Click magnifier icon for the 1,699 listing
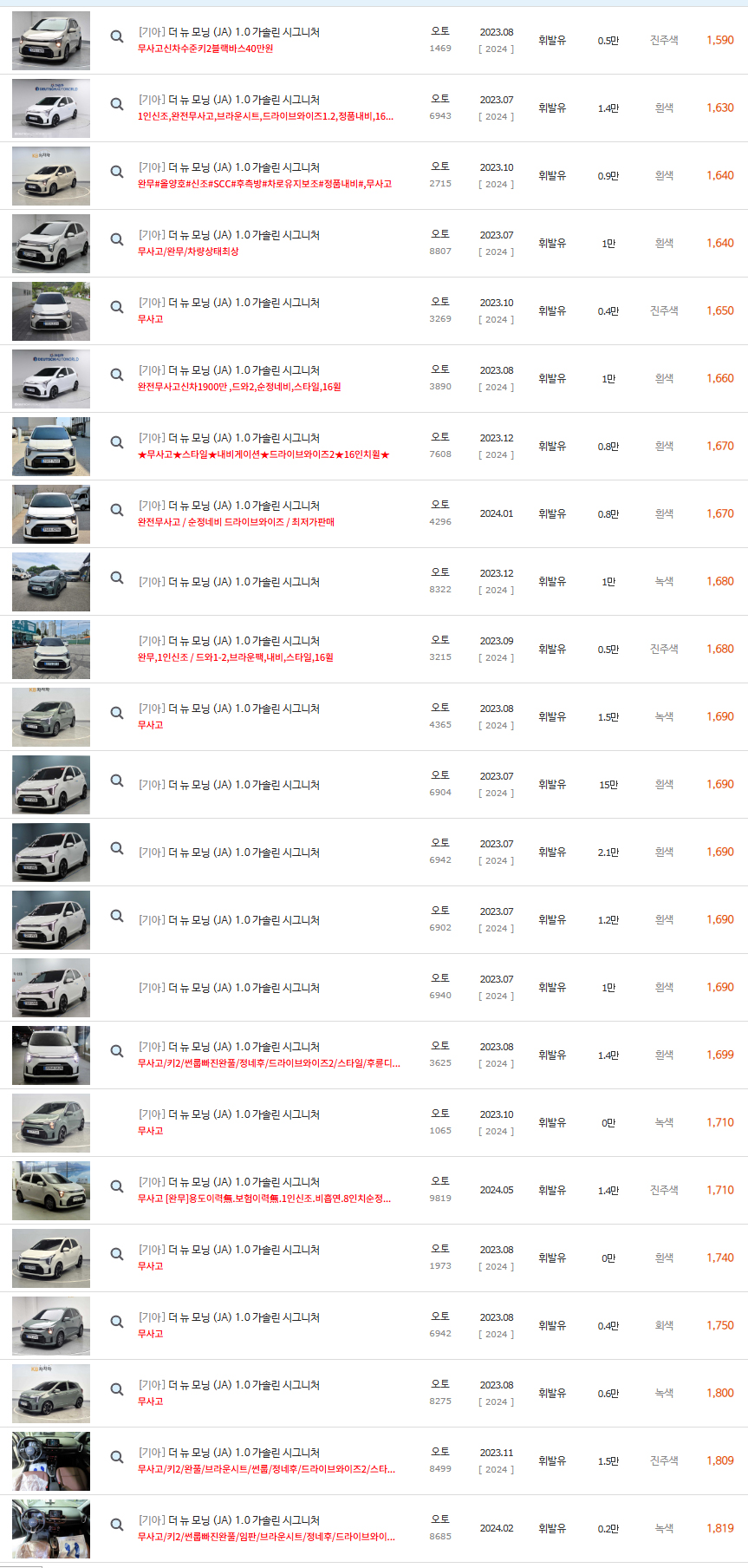 pyautogui.click(x=117, y=1051)
